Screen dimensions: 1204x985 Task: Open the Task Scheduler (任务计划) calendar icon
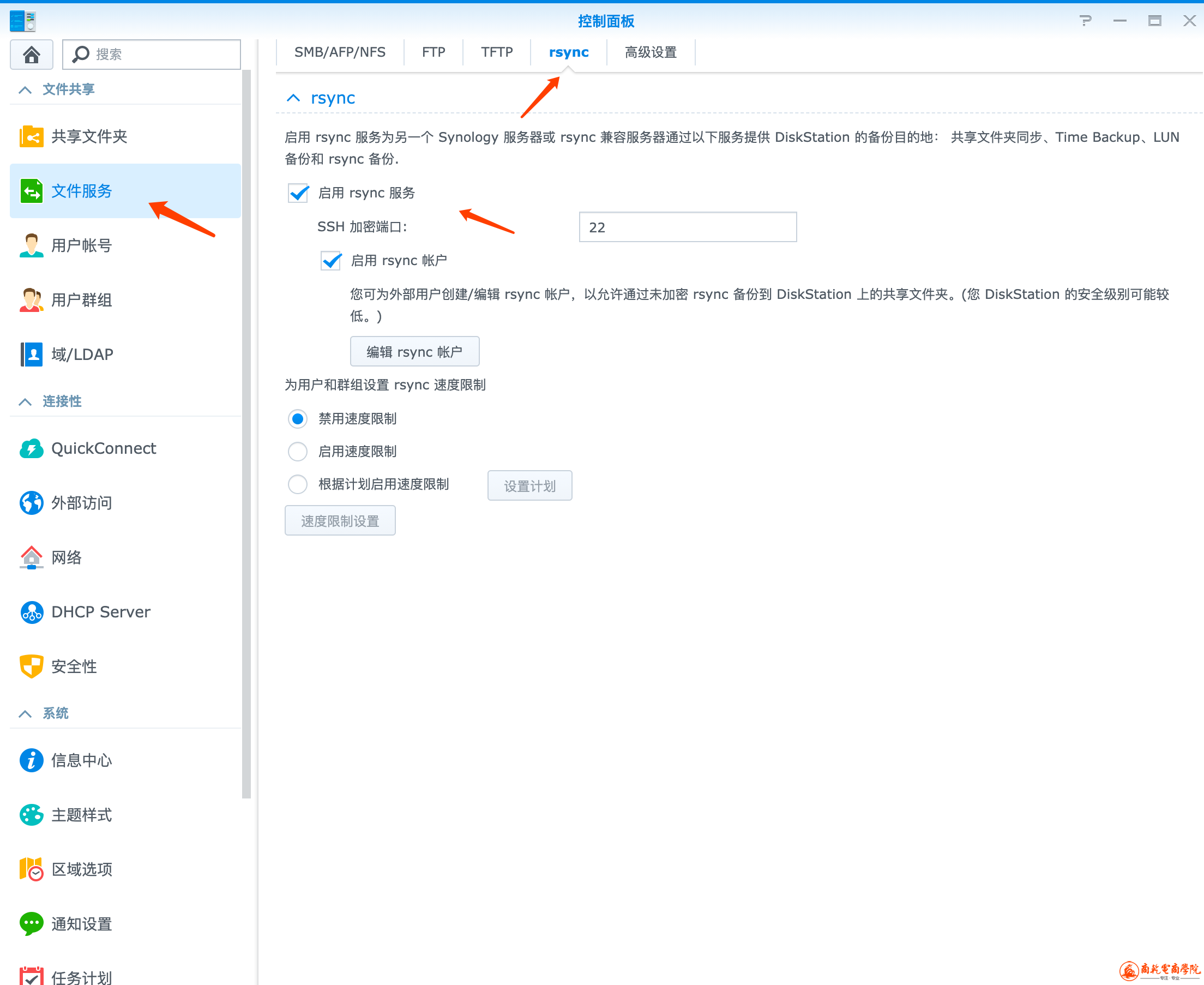[31, 975]
